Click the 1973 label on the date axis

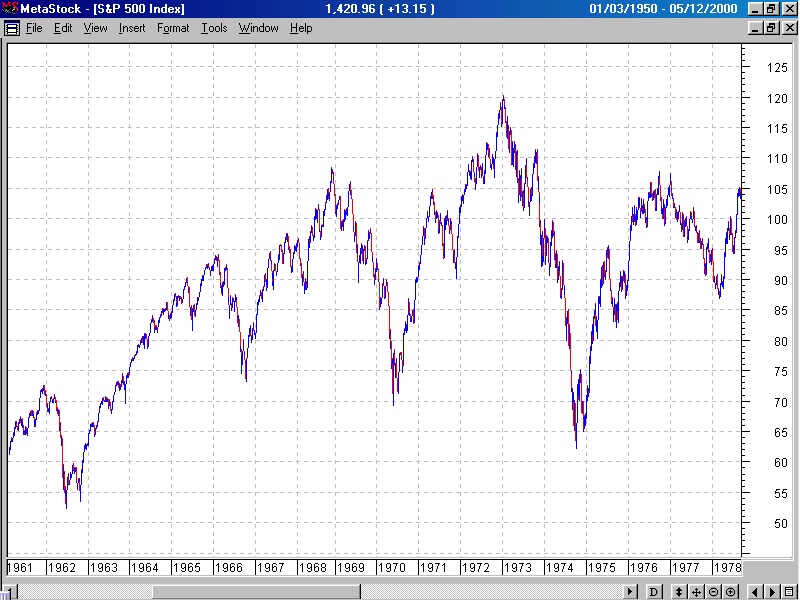pyautogui.click(x=517, y=567)
